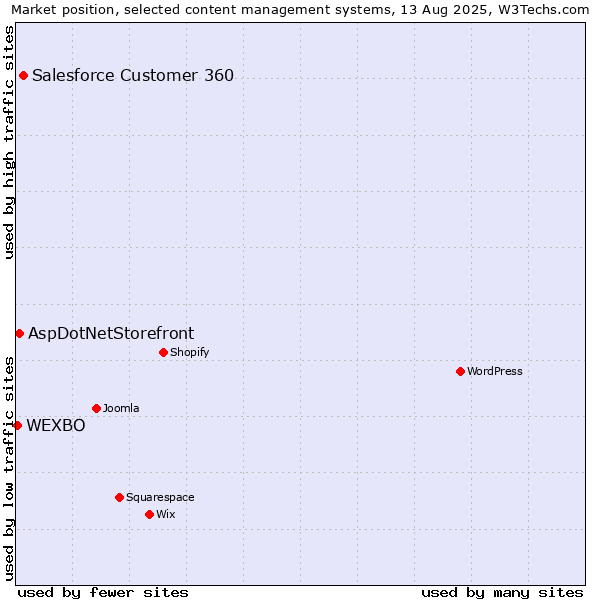Click the 'used by low traffic sites' label
Screen dimensions: 600x600
[x=9, y=469]
